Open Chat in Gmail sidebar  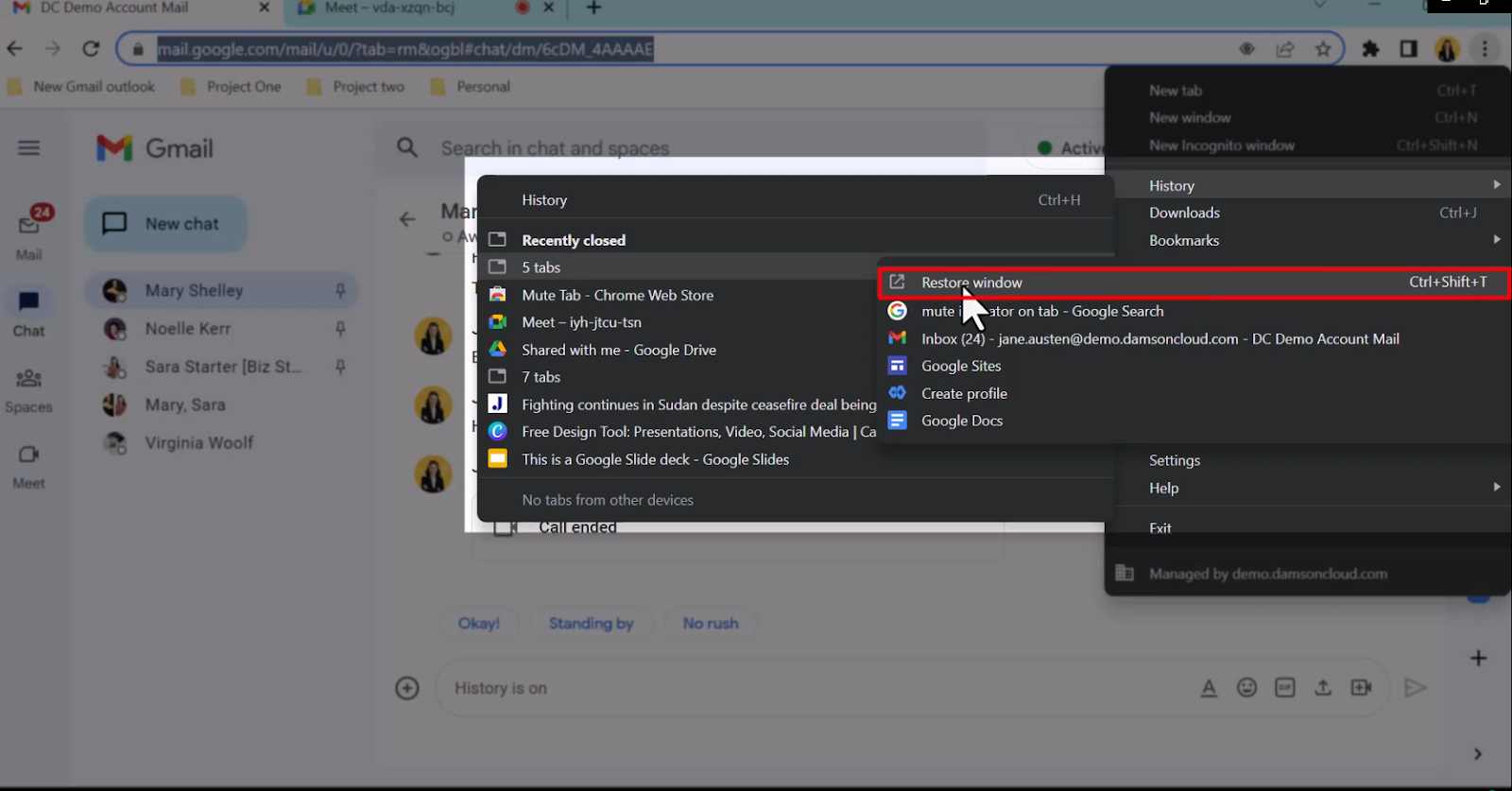[29, 313]
